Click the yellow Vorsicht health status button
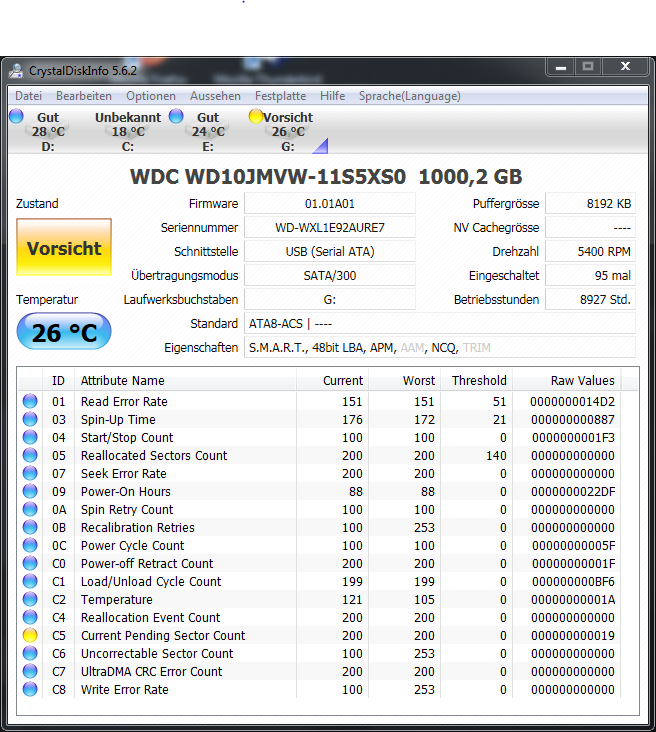Image resolution: width=656 pixels, height=732 pixels. [64, 247]
